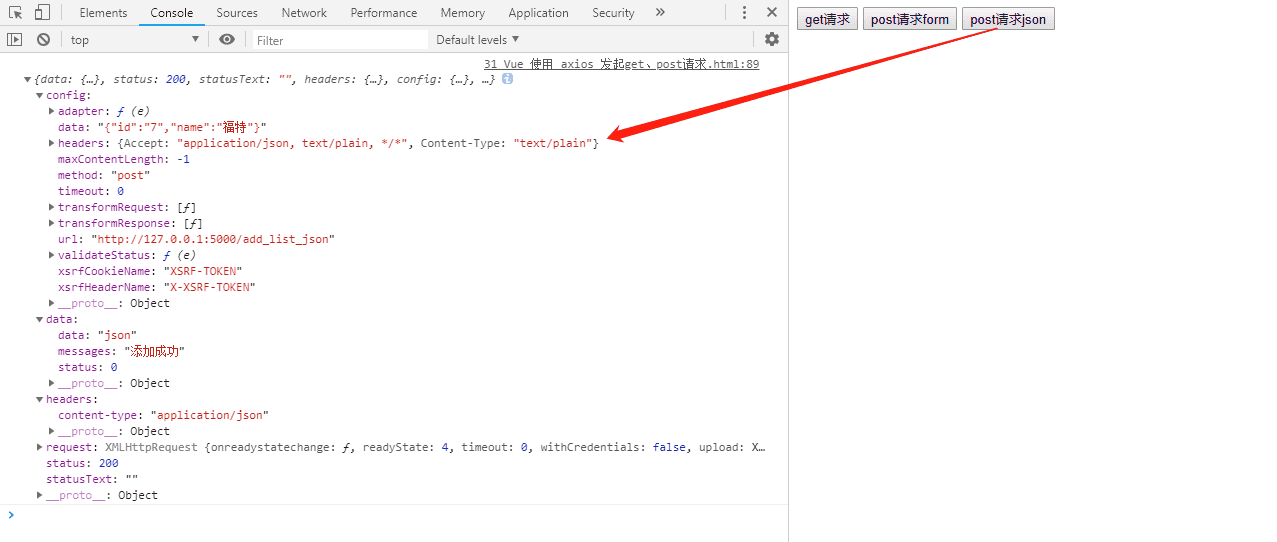Open console settings gear icon
The image size is (1277, 542).
(x=772, y=39)
